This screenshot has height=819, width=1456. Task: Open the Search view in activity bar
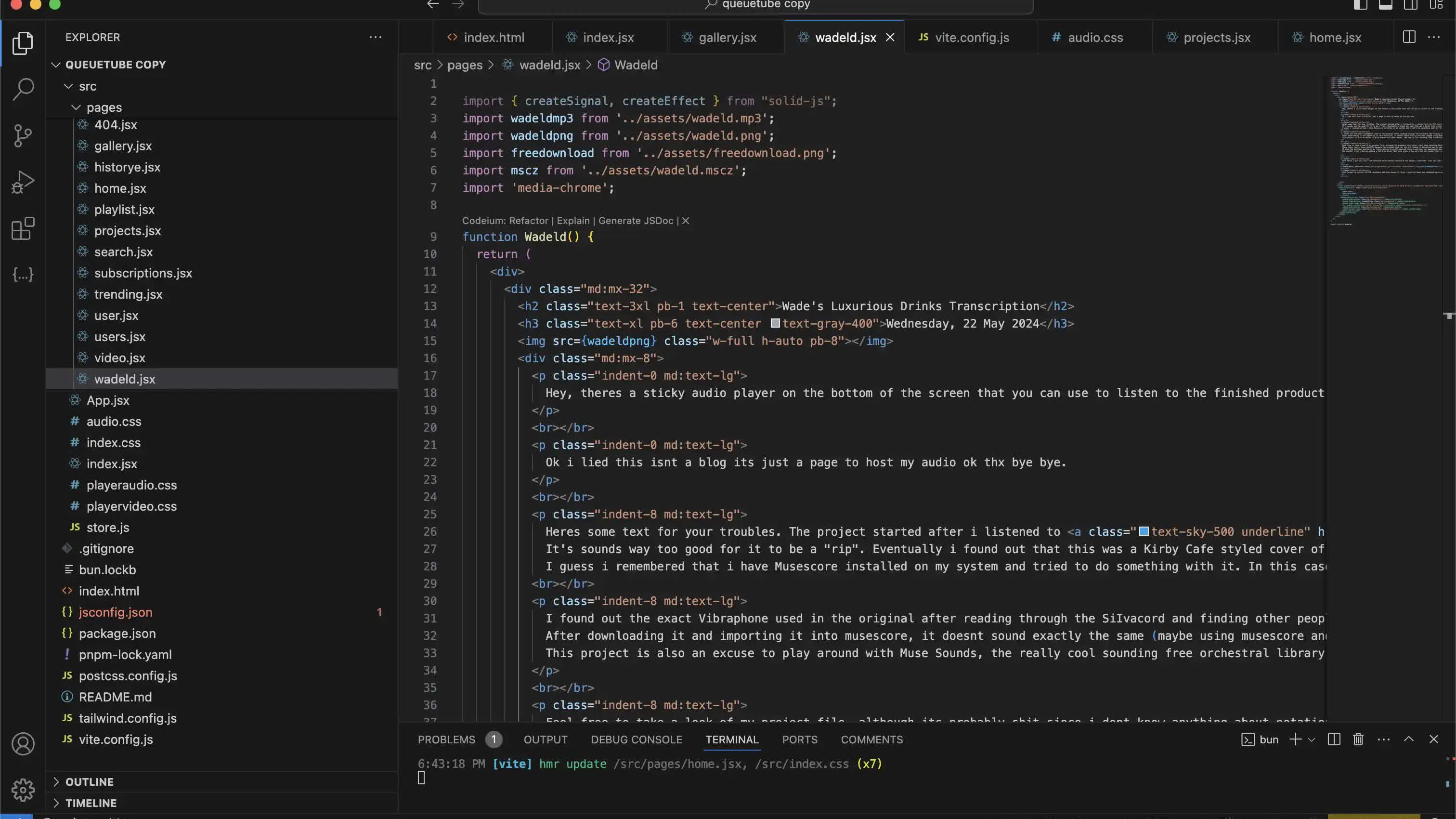(x=23, y=89)
